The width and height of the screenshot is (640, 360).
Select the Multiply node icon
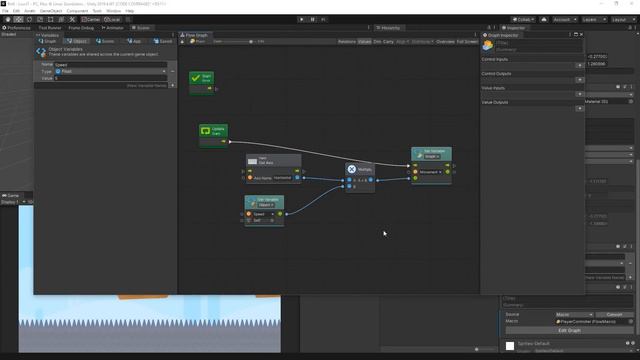point(351,169)
